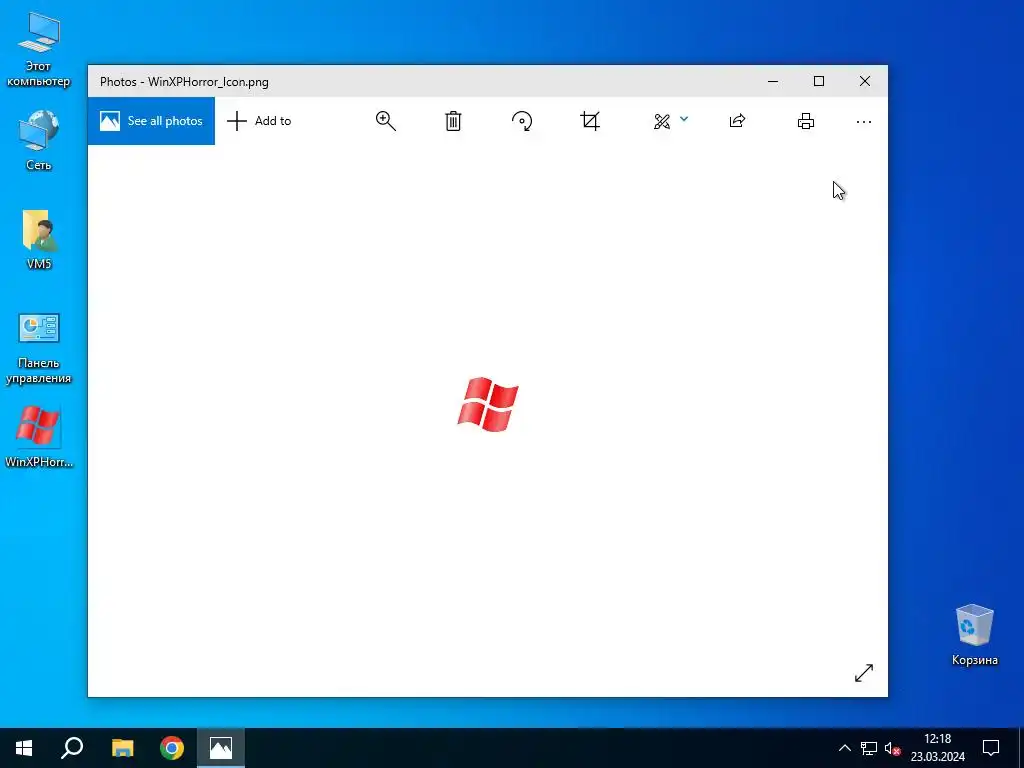Viewport: 1024px width, 768px height.
Task: Expand the Edit & Create dropdown arrow
Action: point(684,119)
